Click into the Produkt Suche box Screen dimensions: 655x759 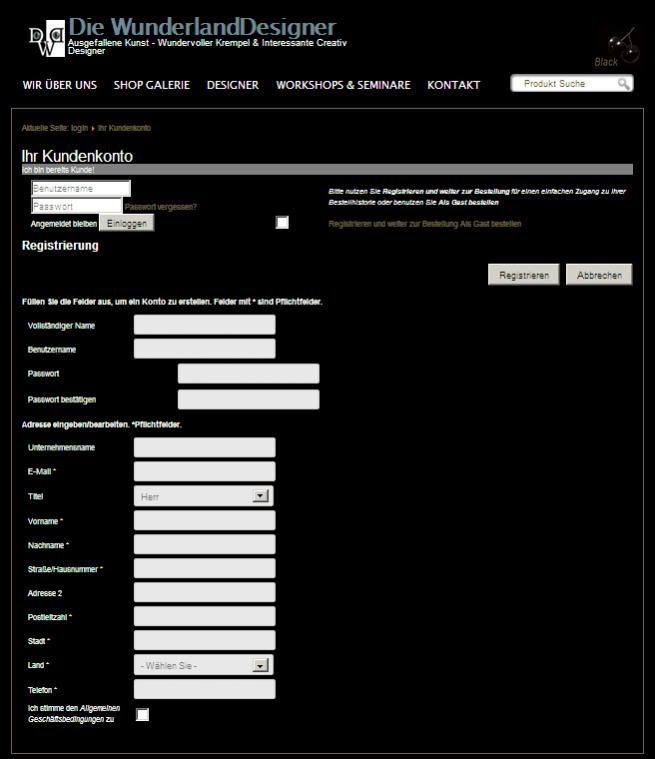click(x=563, y=84)
